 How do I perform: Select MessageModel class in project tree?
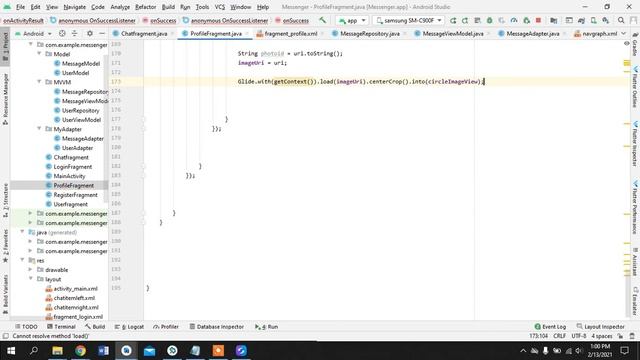click(80, 63)
